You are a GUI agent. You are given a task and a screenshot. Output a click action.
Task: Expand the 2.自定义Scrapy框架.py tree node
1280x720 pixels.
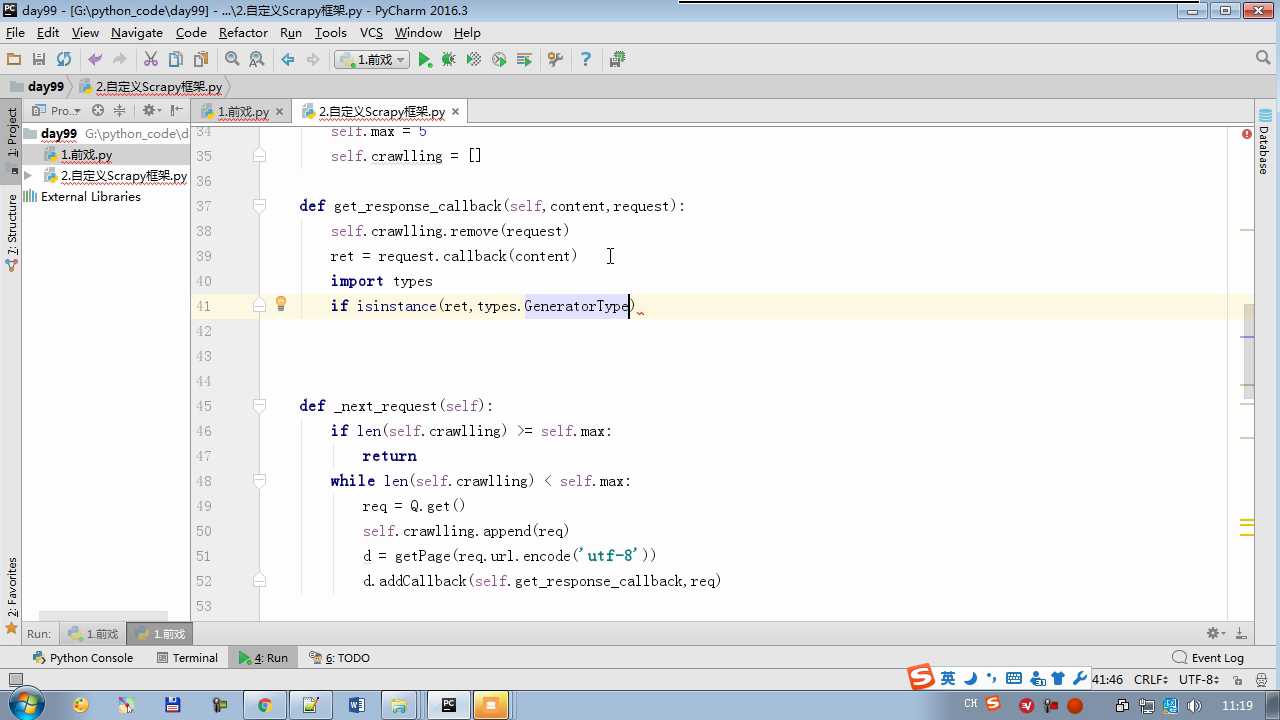(28, 176)
